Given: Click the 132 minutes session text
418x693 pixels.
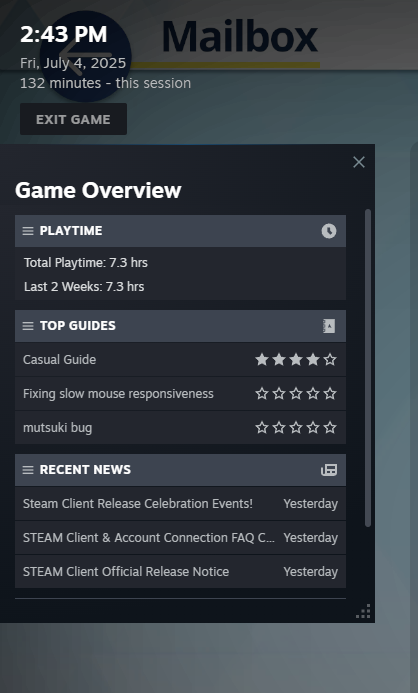Looking at the screenshot, I should coord(105,83).
